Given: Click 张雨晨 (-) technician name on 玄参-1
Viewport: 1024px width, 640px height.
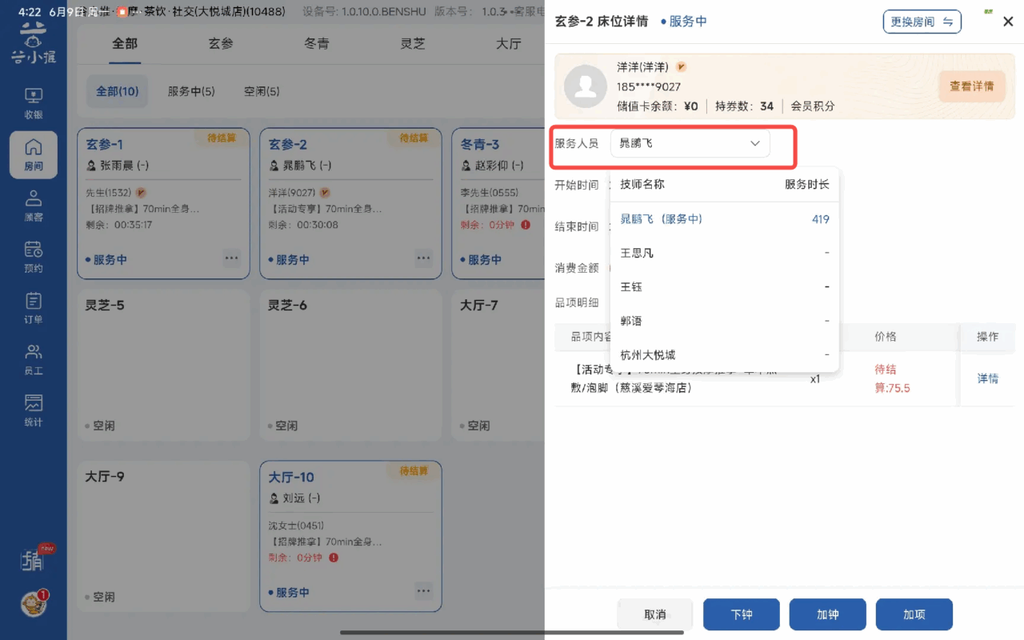Looking at the screenshot, I should click(x=124, y=165).
